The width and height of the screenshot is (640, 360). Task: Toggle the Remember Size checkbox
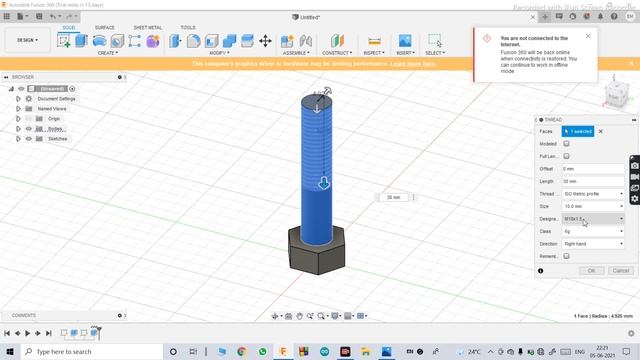567,256
